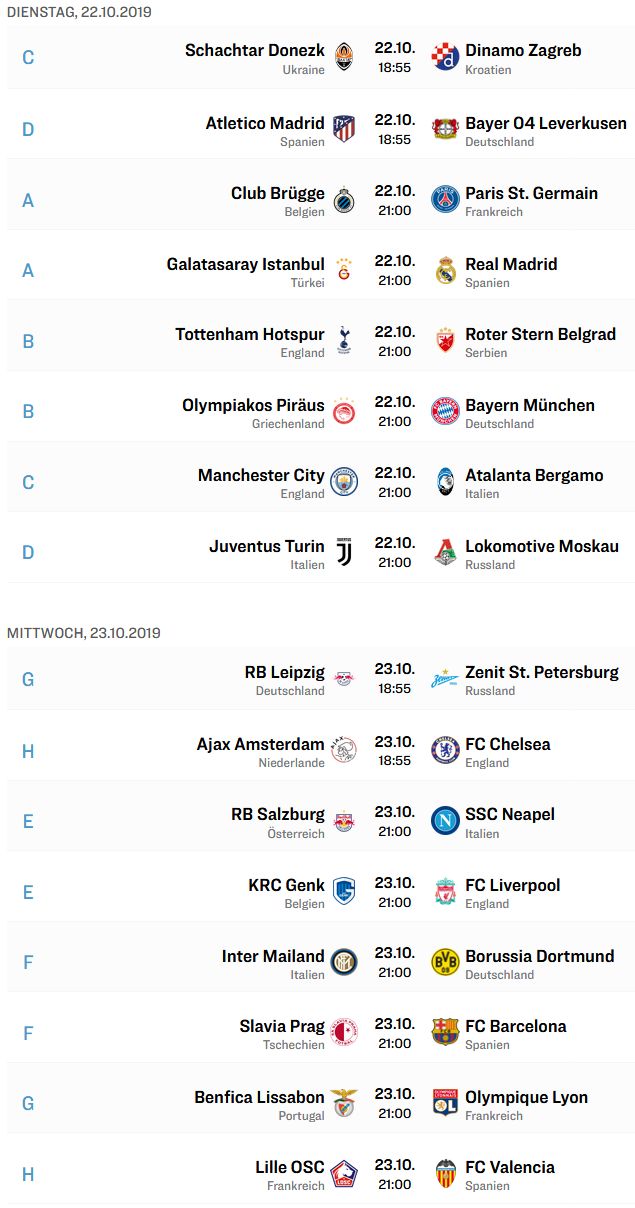Open the Olympique Lyon team link
This screenshot has height=1208, width=635.
coord(526,1097)
